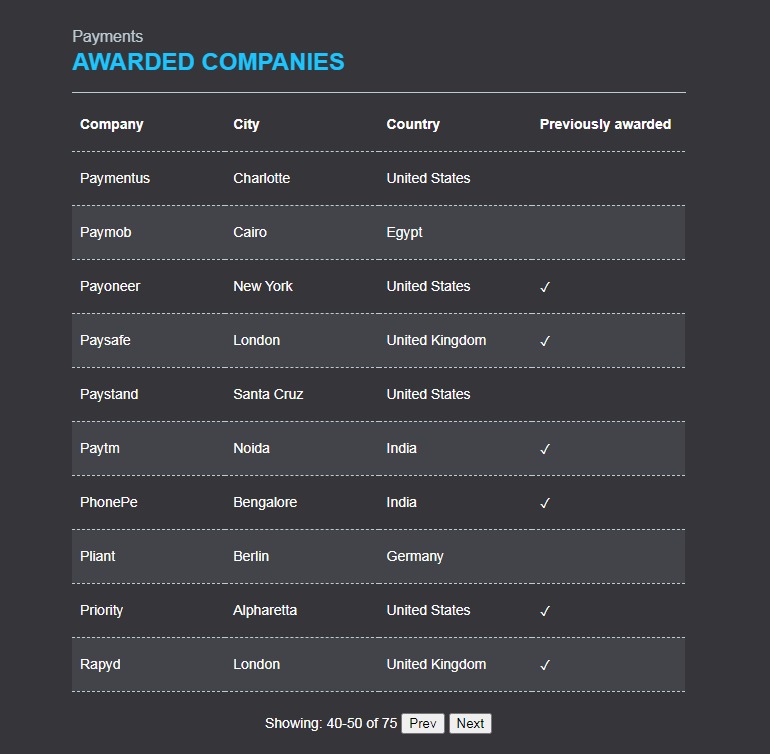Click the City column header
770x754 pixels.
(x=246, y=124)
